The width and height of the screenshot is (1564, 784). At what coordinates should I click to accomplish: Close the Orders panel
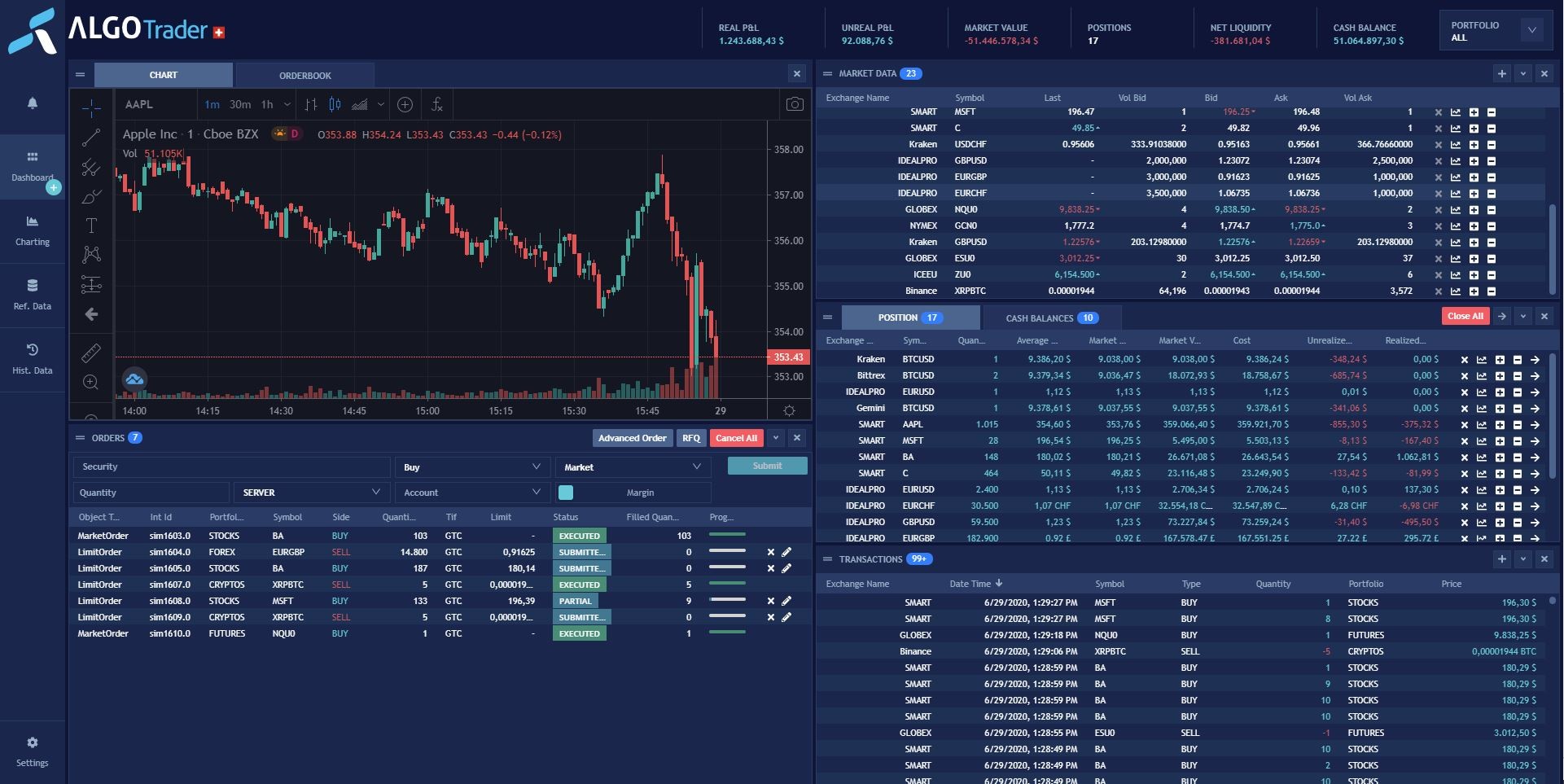coord(797,438)
